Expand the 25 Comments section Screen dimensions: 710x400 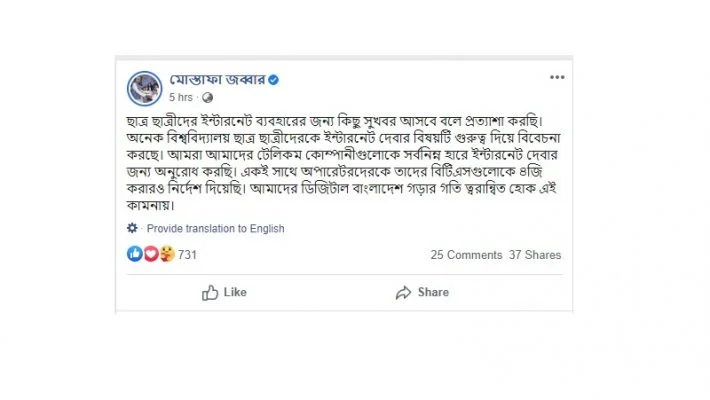pyautogui.click(x=466, y=255)
